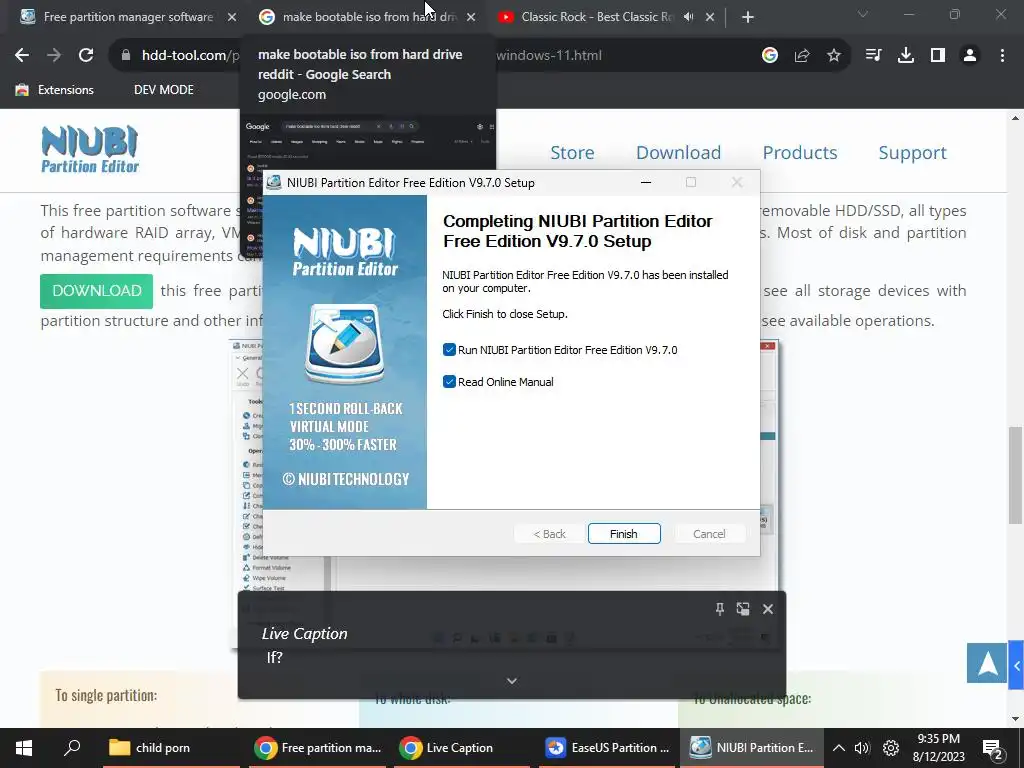Open the Store menu on the website
This screenshot has width=1024, height=768.
click(x=572, y=153)
